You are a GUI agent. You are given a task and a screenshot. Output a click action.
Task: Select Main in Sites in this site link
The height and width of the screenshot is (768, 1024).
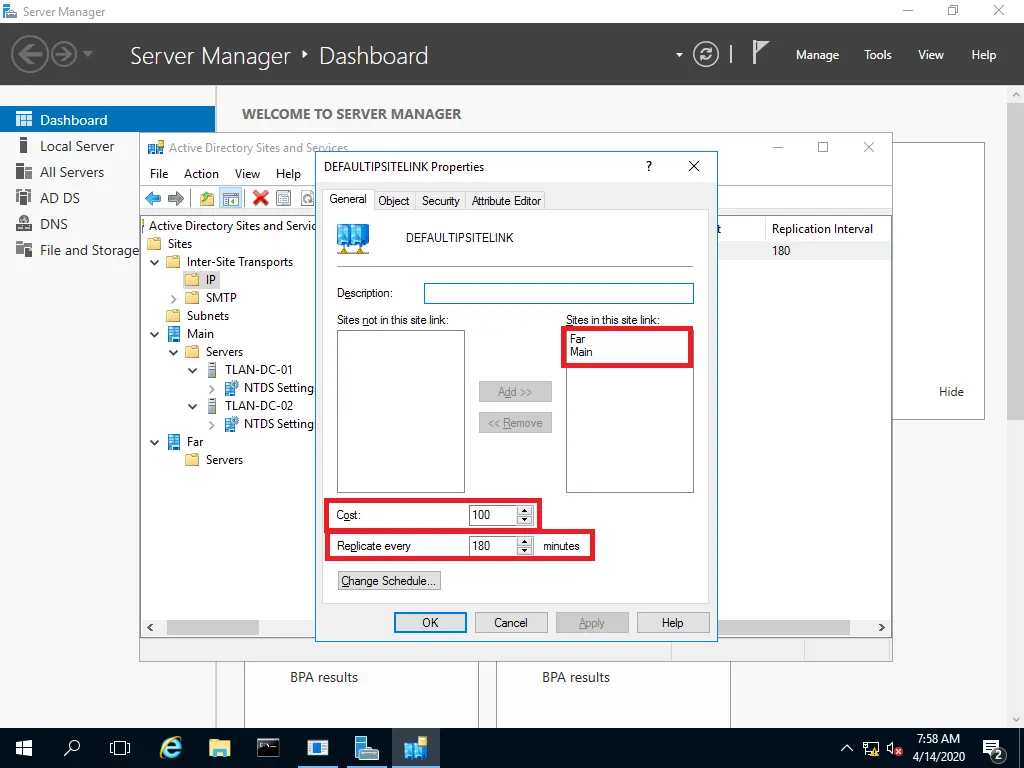click(581, 352)
